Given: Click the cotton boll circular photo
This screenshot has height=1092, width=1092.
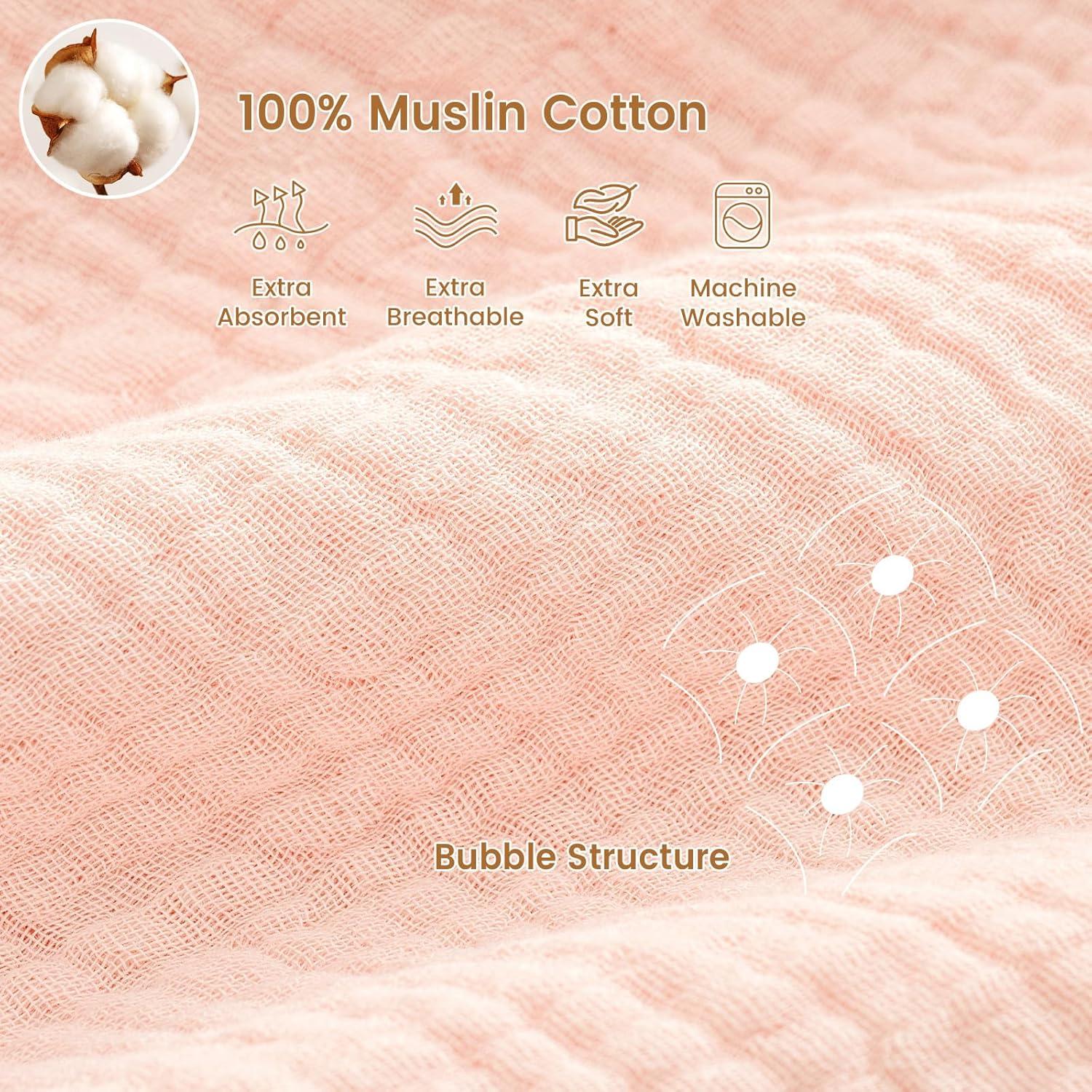Looking at the screenshot, I should coord(109,109).
